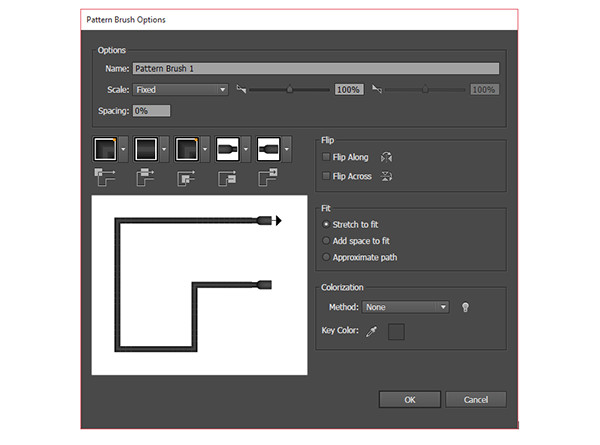The image size is (600, 445).
Task: Click the maximum scale brush icon
Action: (377, 90)
